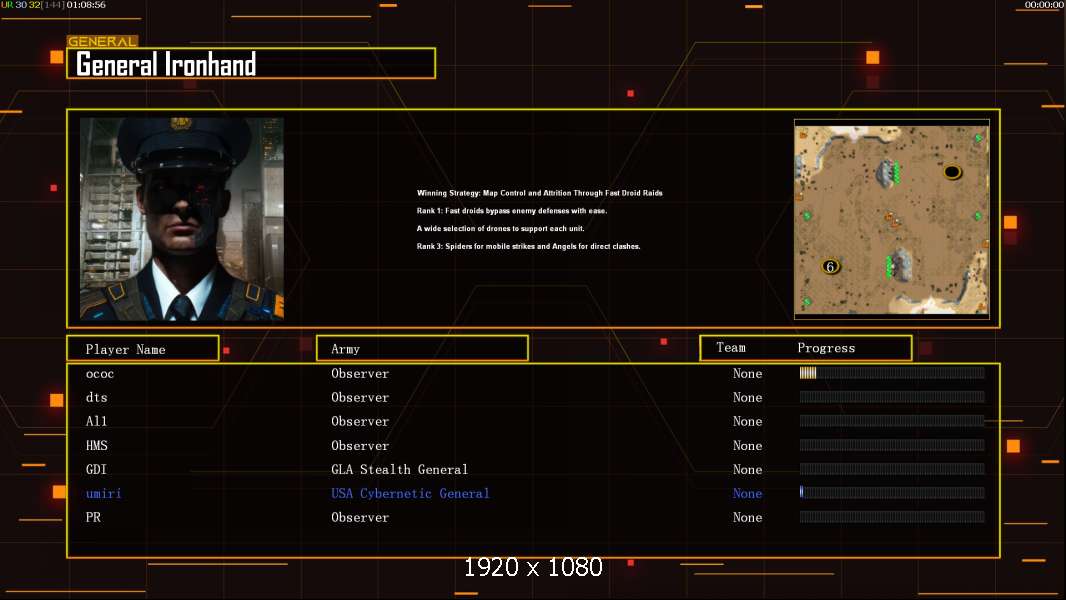Click Observer army entry in All row
Image resolution: width=1066 pixels, height=600 pixels.
360,421
